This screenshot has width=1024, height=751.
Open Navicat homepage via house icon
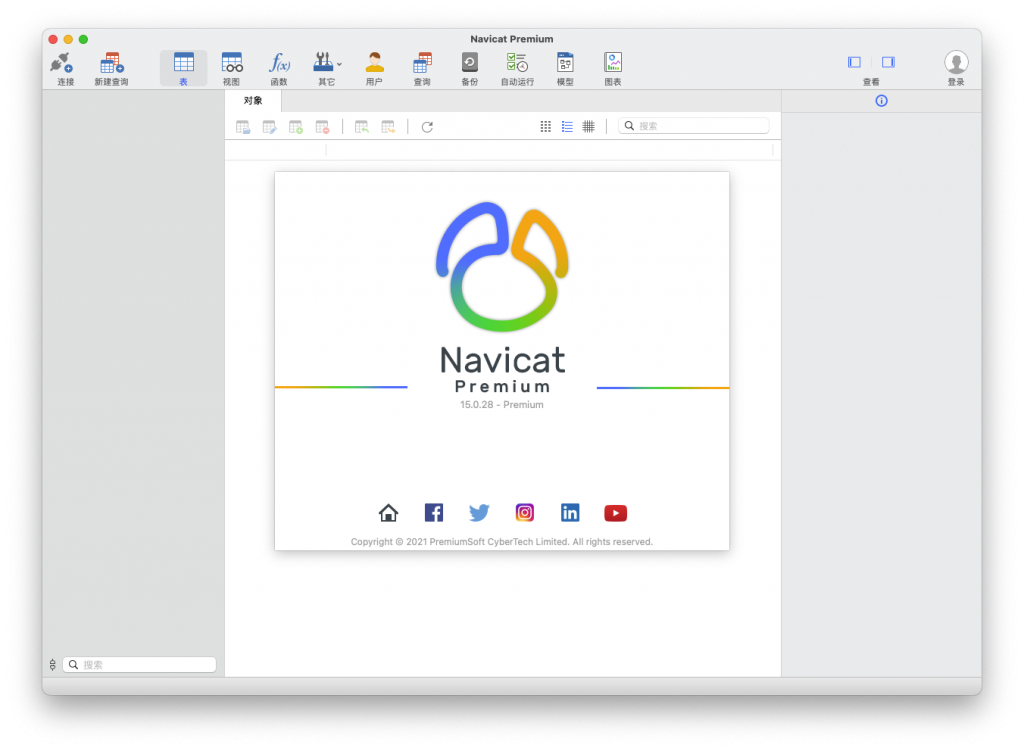click(x=389, y=513)
